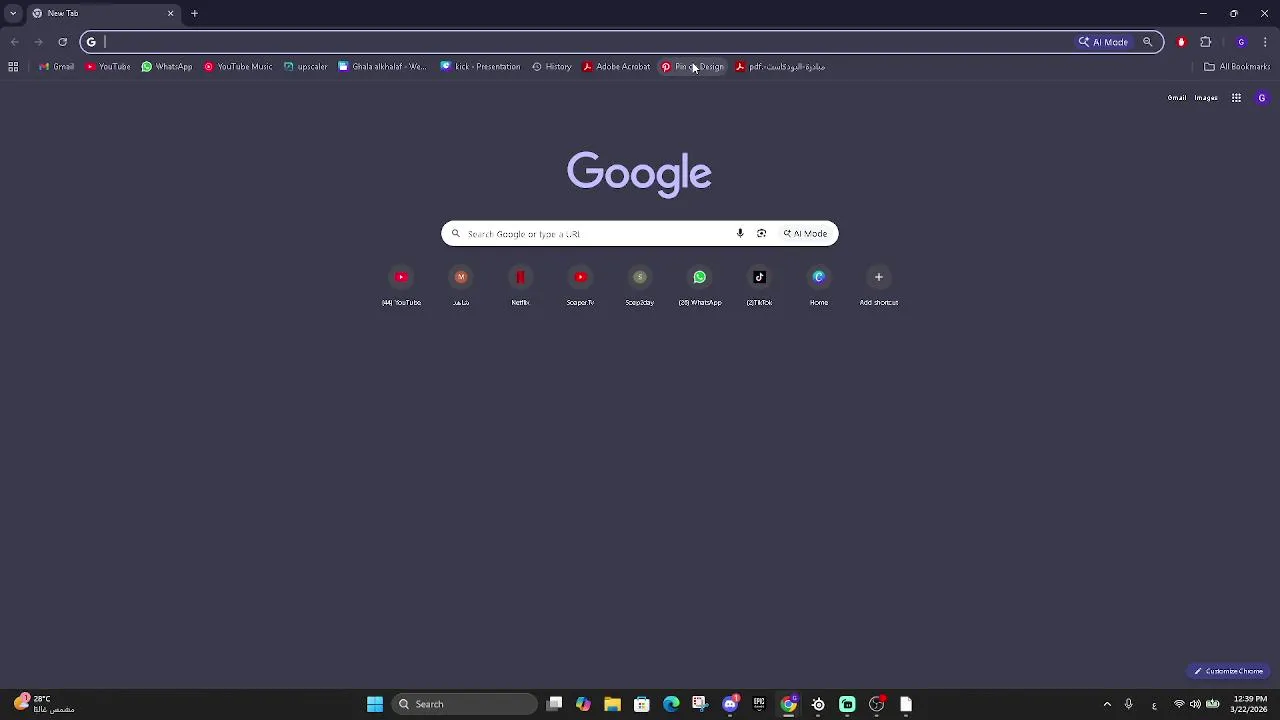Click the Images link on Google page
Viewport: 1280px width, 720px height.
tap(1206, 98)
